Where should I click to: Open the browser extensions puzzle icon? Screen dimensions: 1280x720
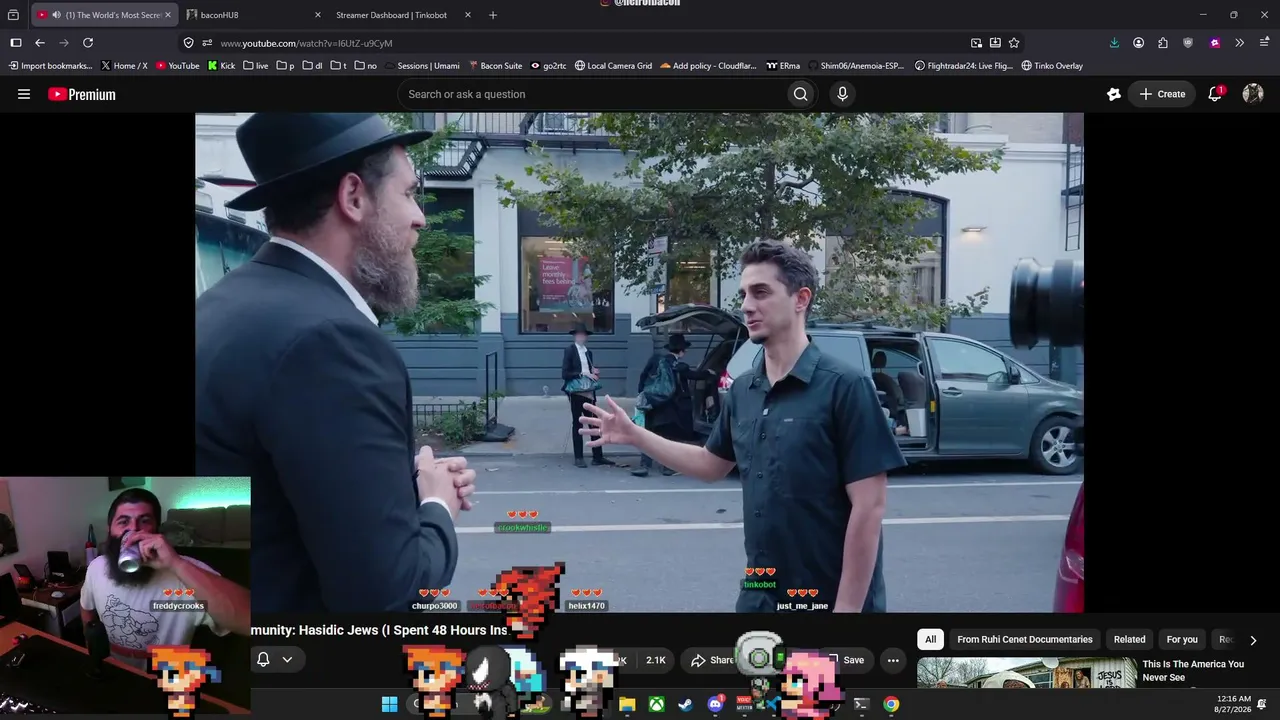1163,43
